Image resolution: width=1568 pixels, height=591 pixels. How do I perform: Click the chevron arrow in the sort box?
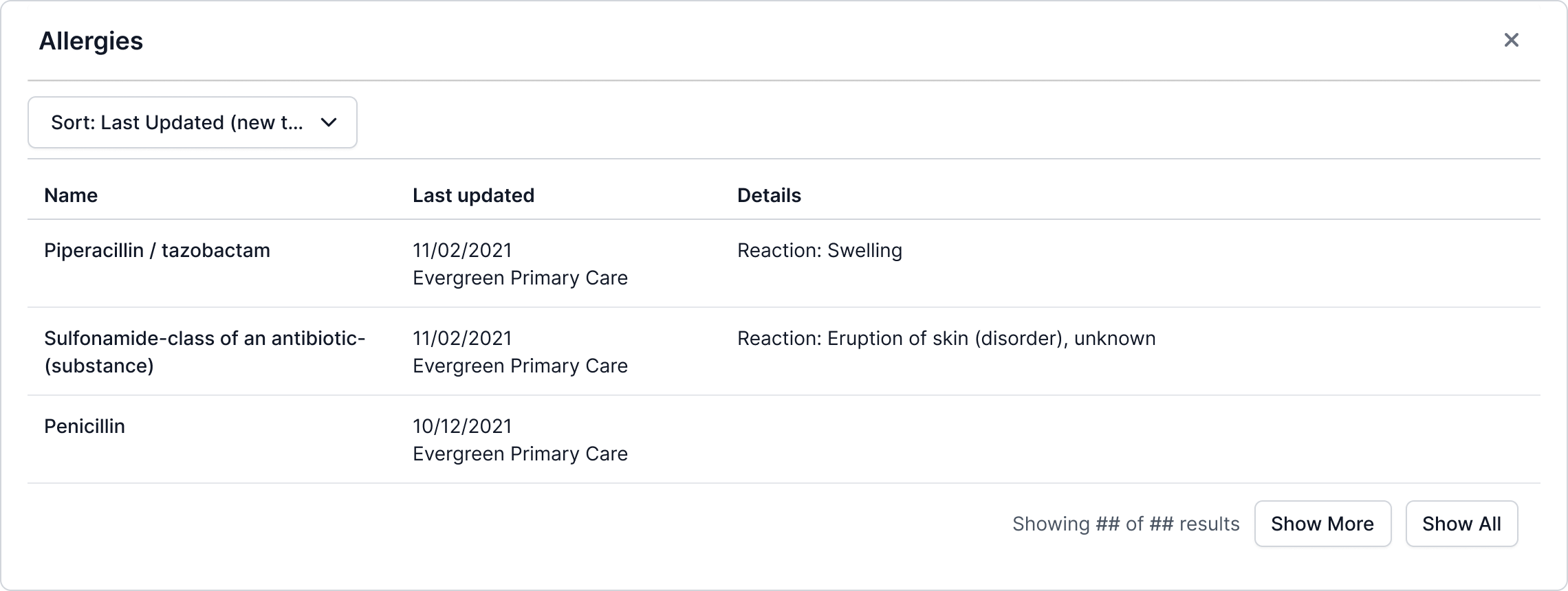329,122
